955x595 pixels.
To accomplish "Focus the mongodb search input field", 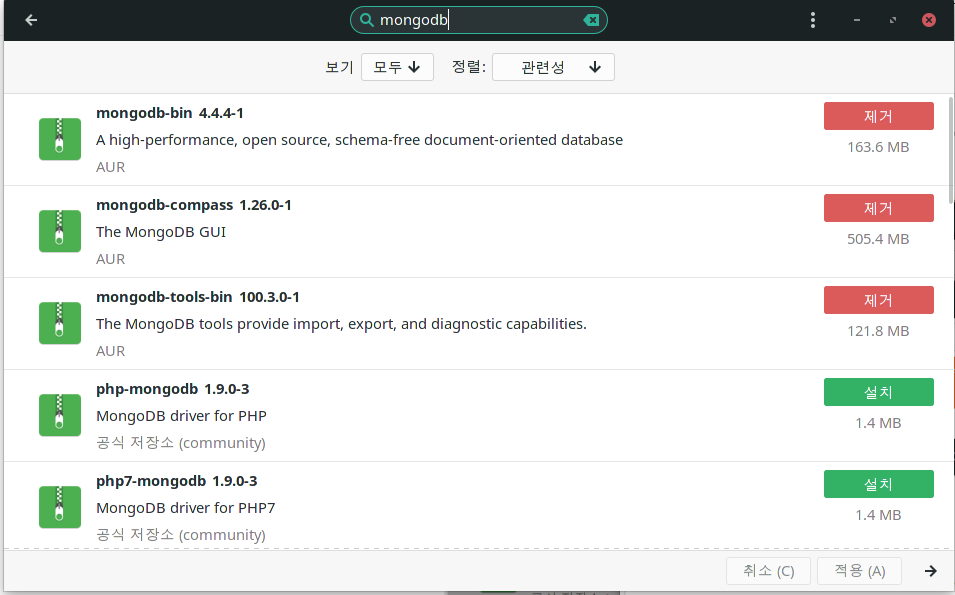I will pos(479,20).
